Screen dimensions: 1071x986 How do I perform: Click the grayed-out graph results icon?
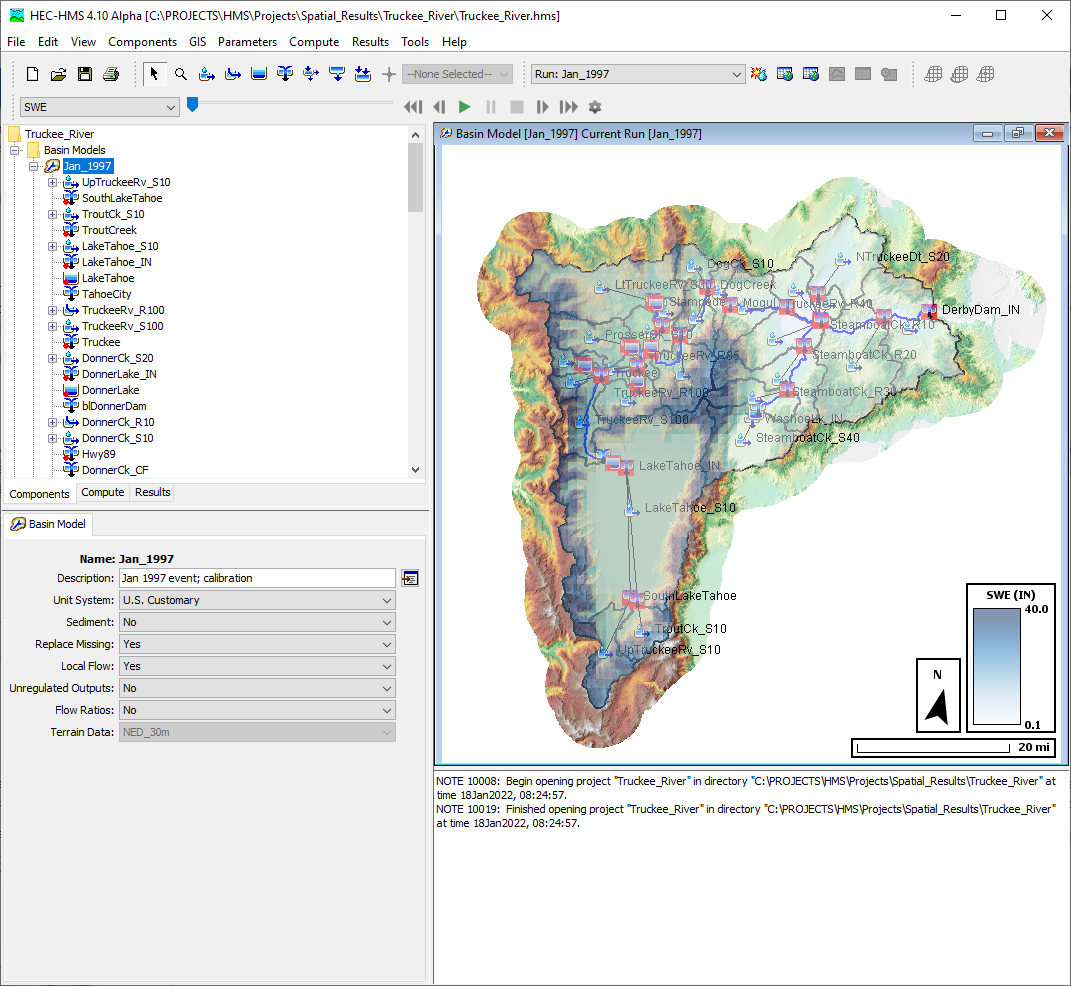[x=837, y=74]
